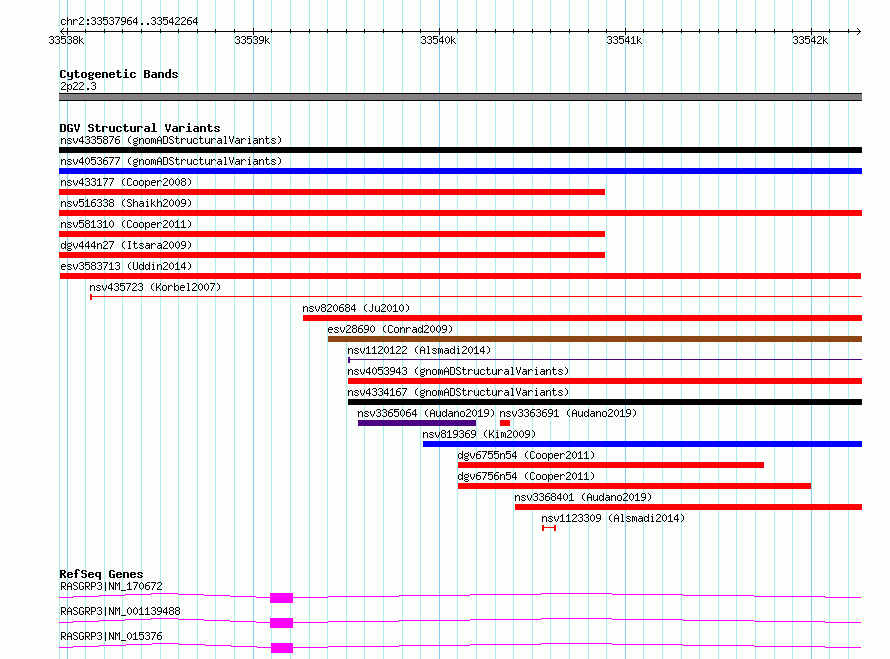This screenshot has height=659, width=890.
Task: Click the nsv433177 (Cooper2008) label
Action: tap(126, 182)
